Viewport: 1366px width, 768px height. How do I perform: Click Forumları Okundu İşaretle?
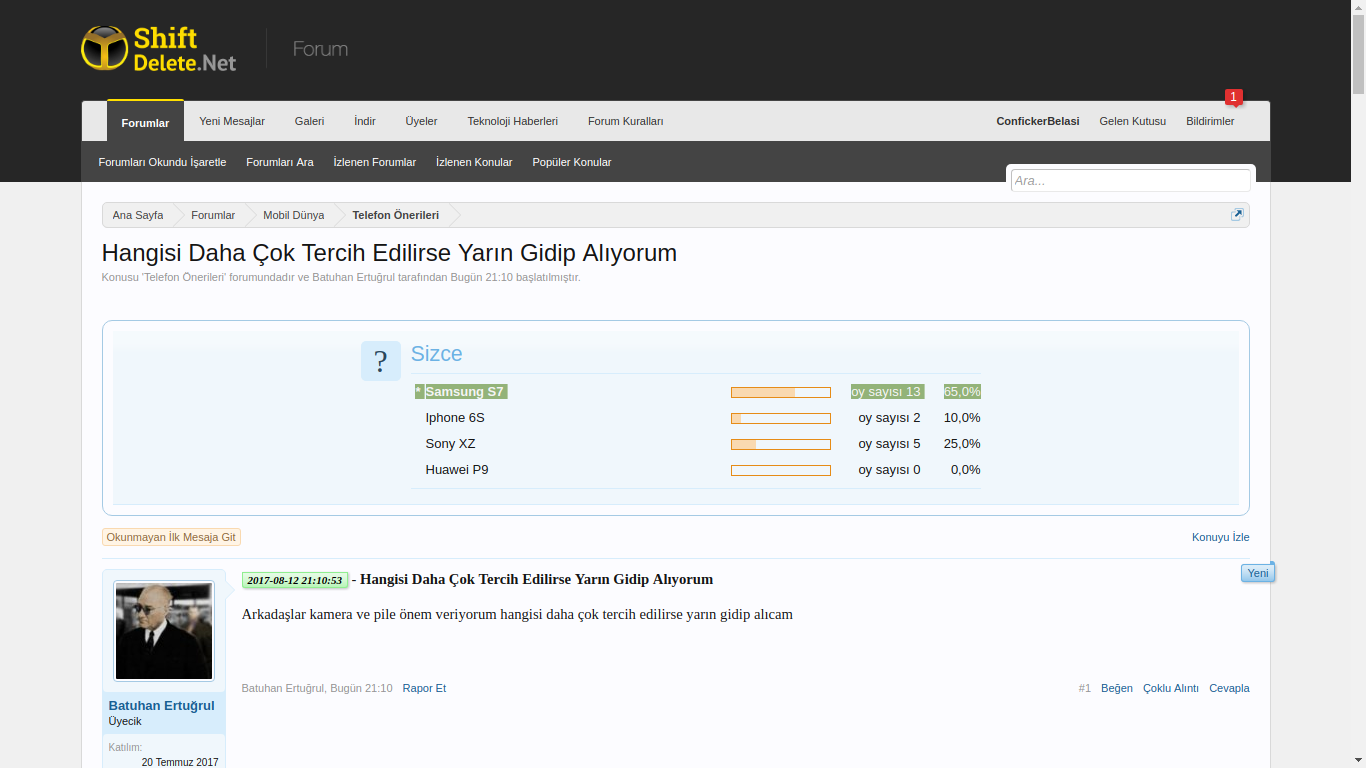point(162,162)
